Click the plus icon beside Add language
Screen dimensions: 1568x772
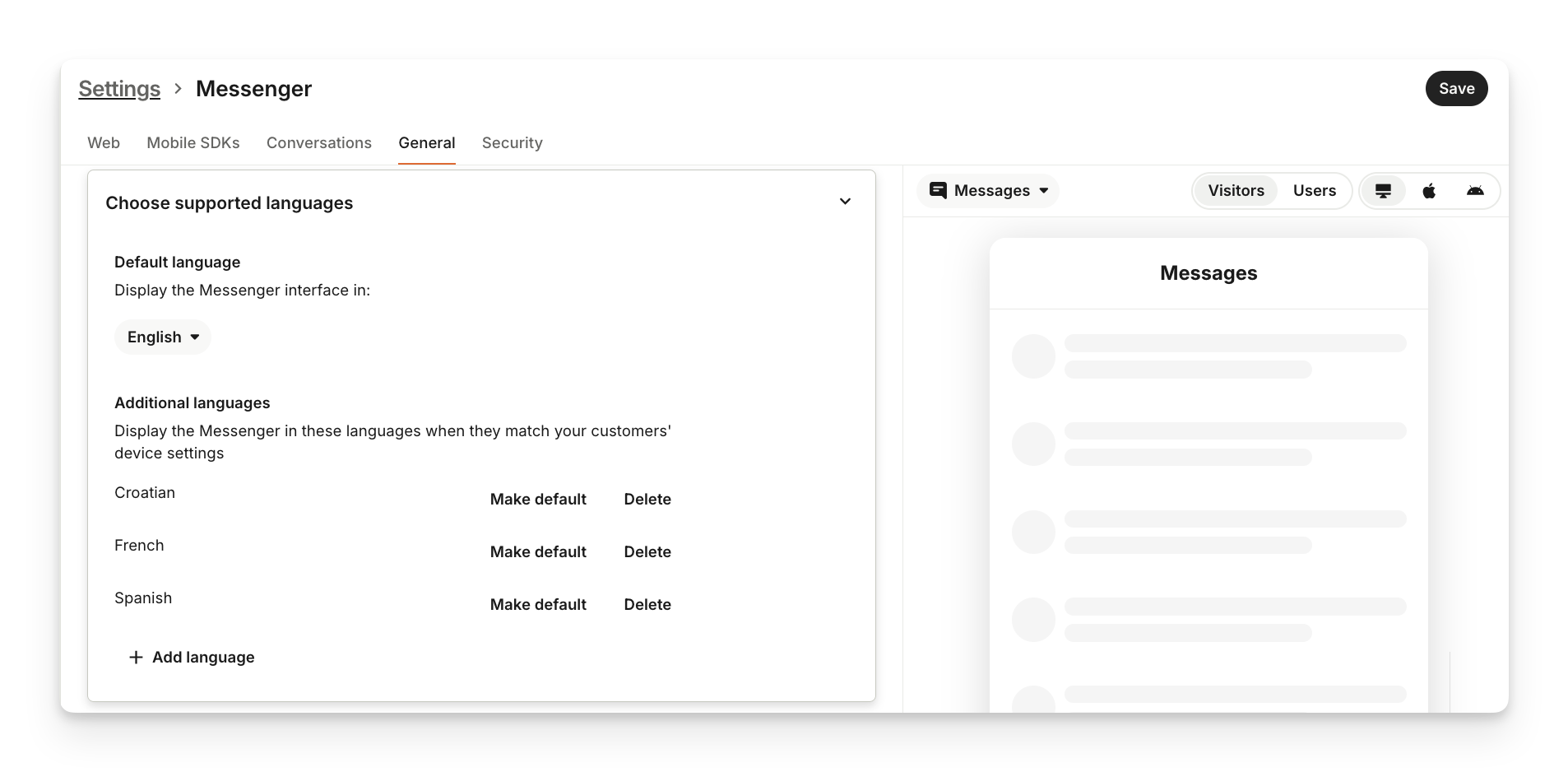pyautogui.click(x=136, y=657)
